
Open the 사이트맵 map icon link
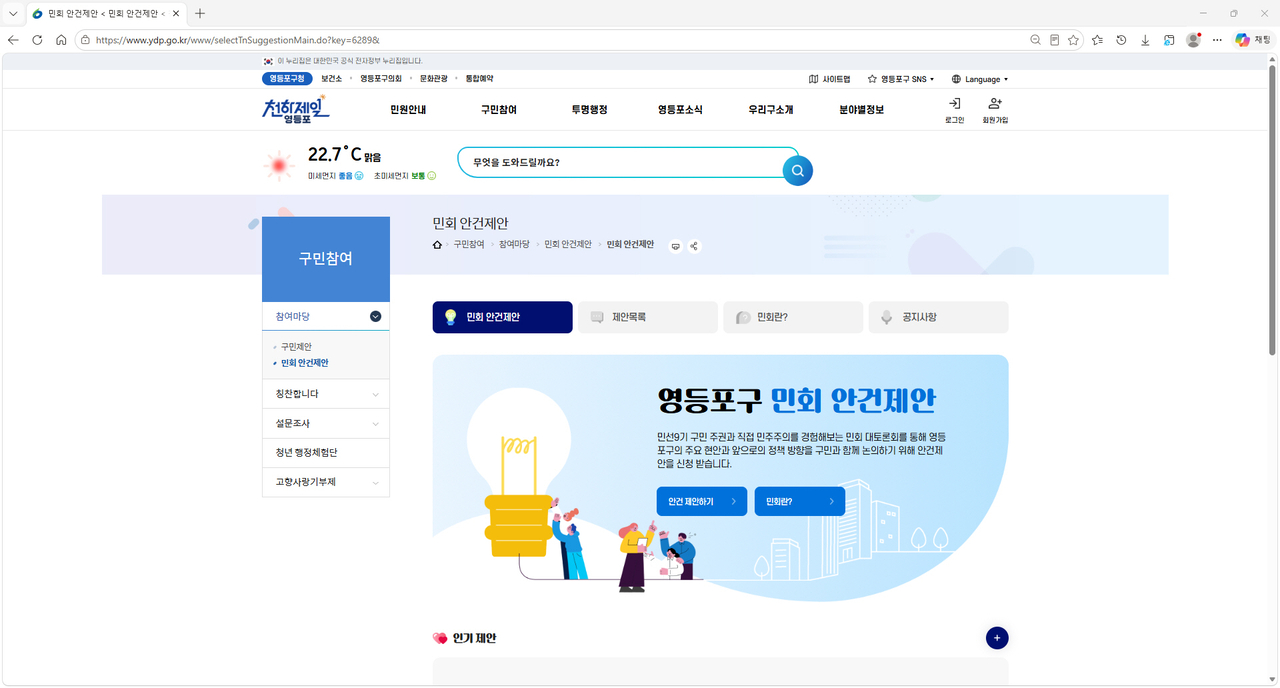(x=829, y=79)
